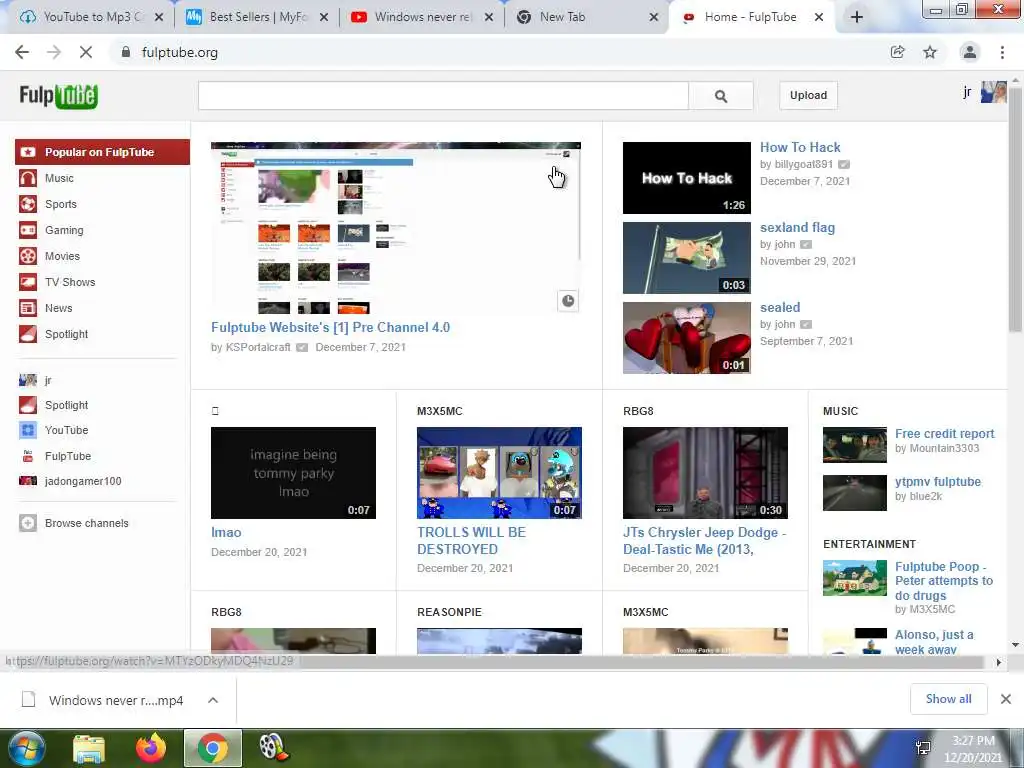Go back in browser
Viewport: 1024px width, 768px height.
[22, 52]
